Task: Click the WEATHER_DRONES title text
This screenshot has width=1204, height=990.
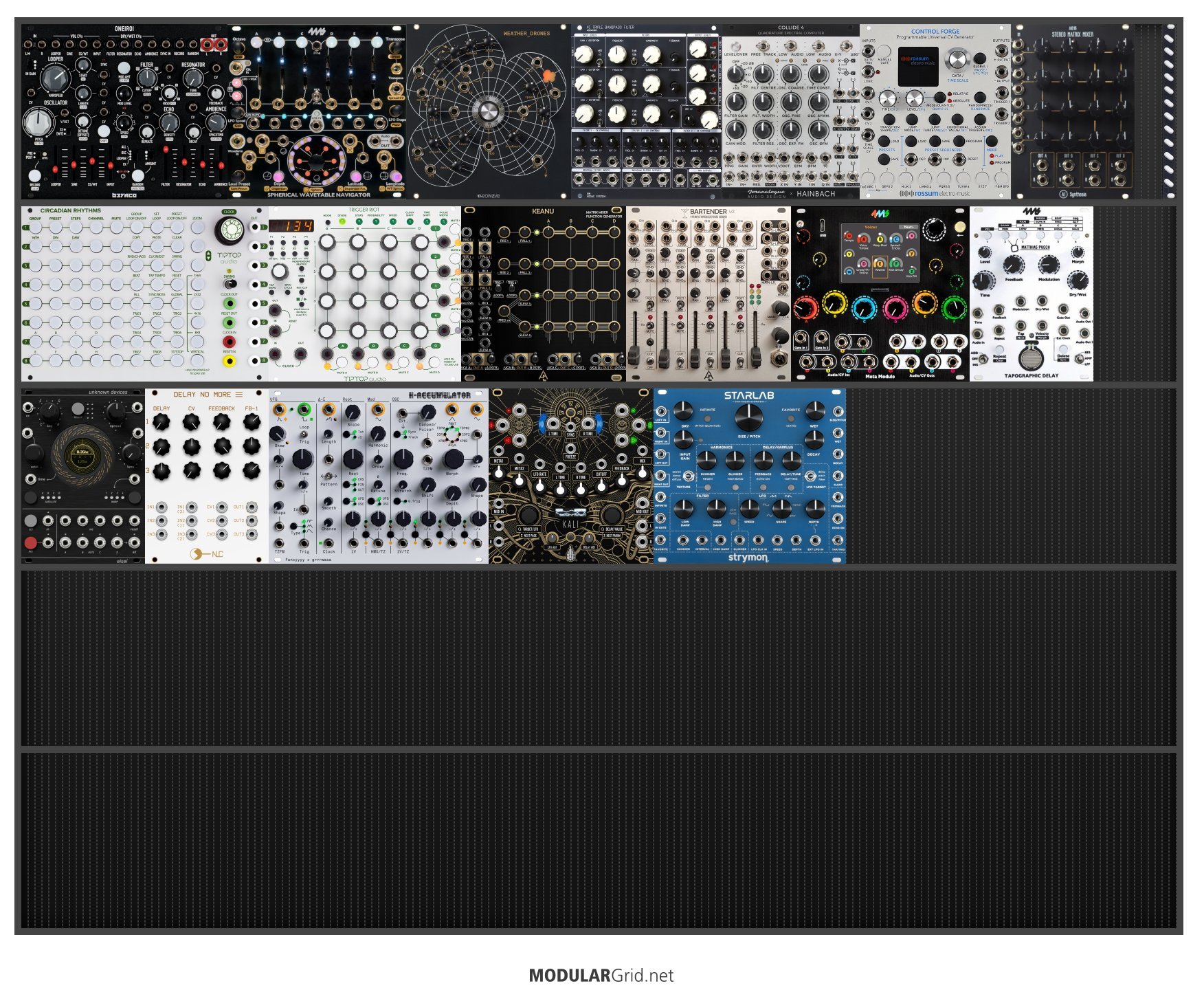Action: coord(526,33)
